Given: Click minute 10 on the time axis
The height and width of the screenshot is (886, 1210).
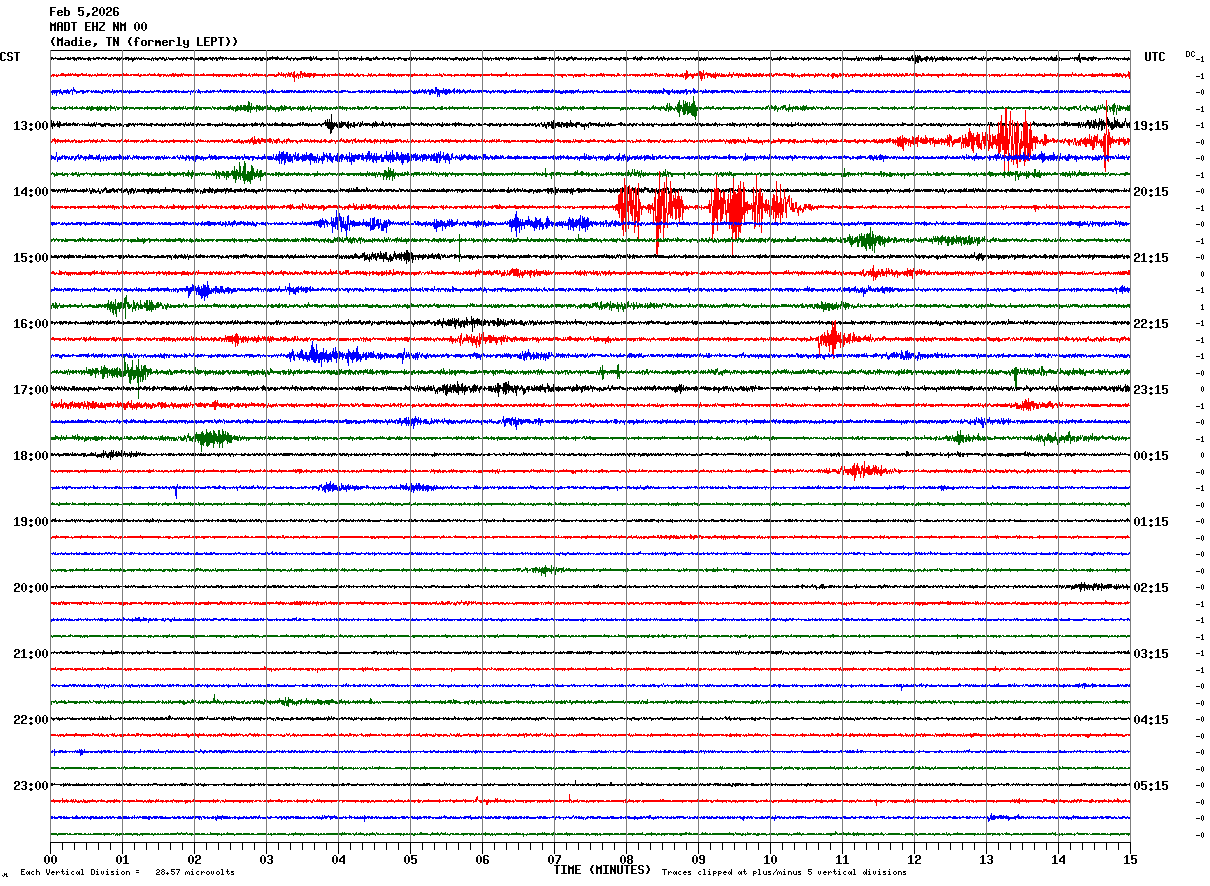Looking at the screenshot, I should [x=770, y=859].
